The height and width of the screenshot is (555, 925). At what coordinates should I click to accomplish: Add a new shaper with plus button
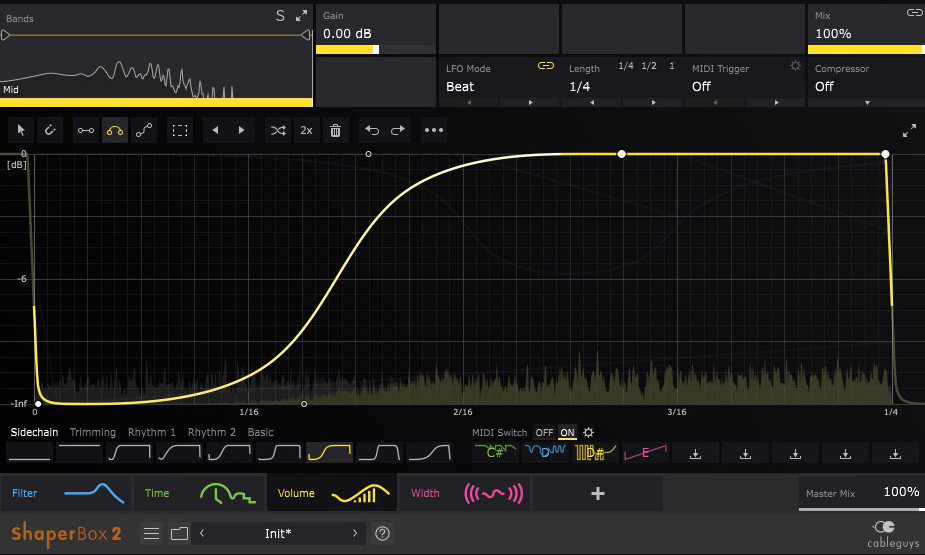click(598, 493)
